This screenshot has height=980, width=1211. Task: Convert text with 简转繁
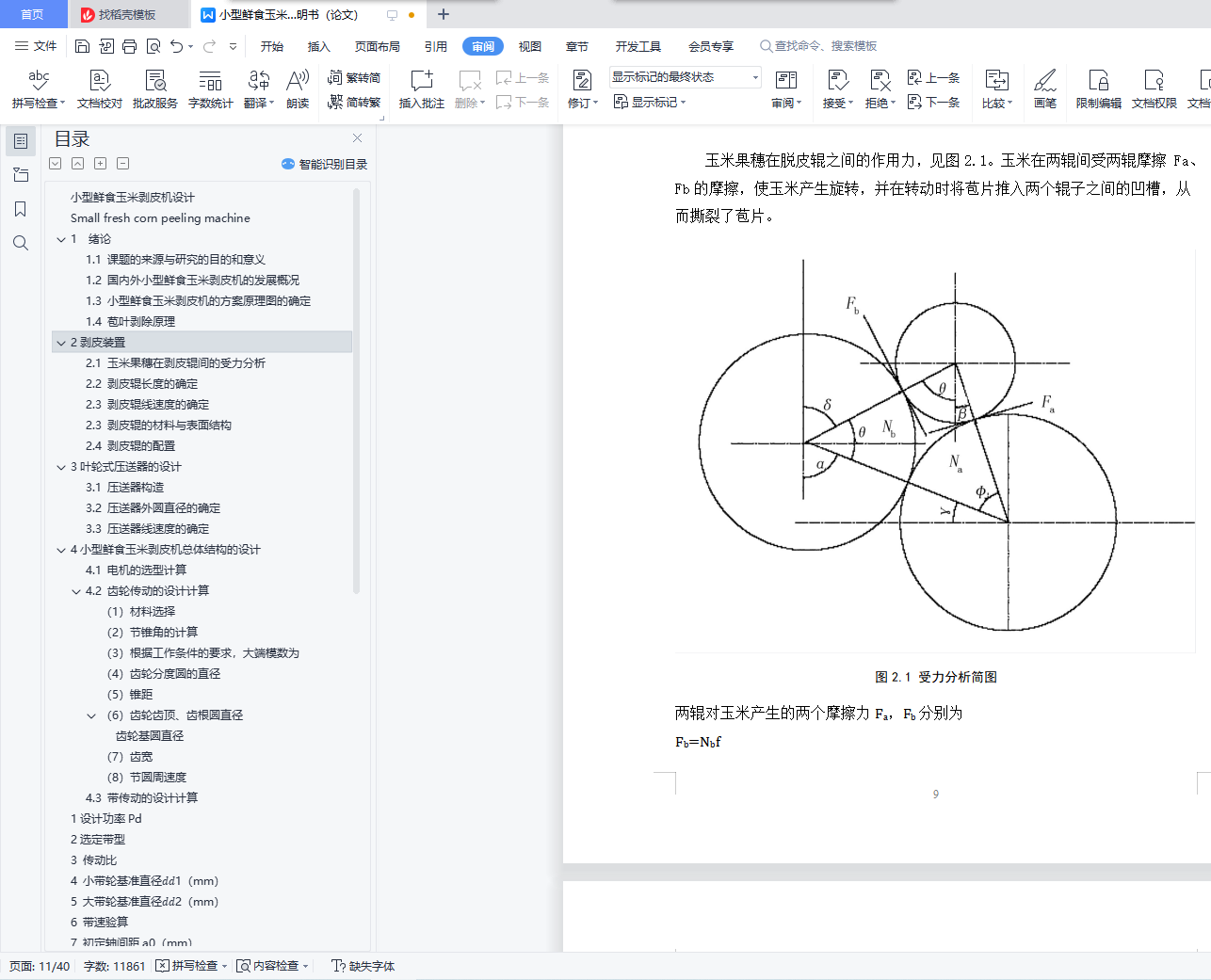(354, 102)
